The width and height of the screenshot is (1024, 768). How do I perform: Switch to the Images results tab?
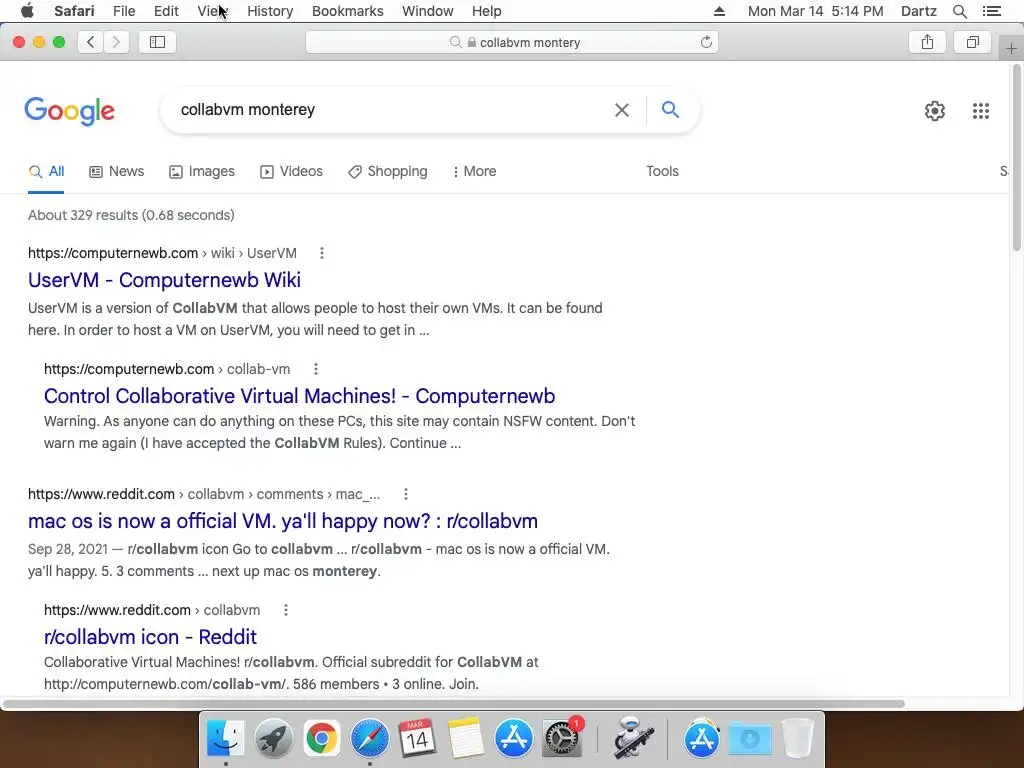[202, 171]
